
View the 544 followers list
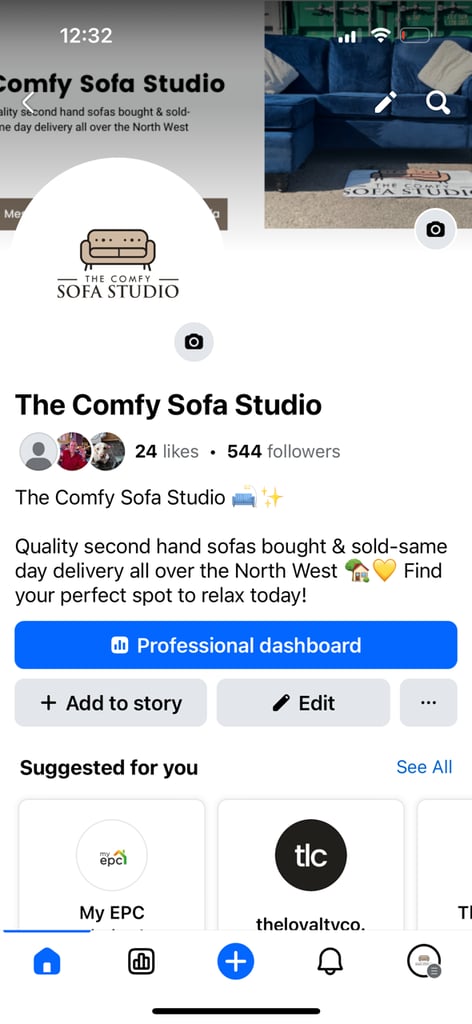coord(283,451)
